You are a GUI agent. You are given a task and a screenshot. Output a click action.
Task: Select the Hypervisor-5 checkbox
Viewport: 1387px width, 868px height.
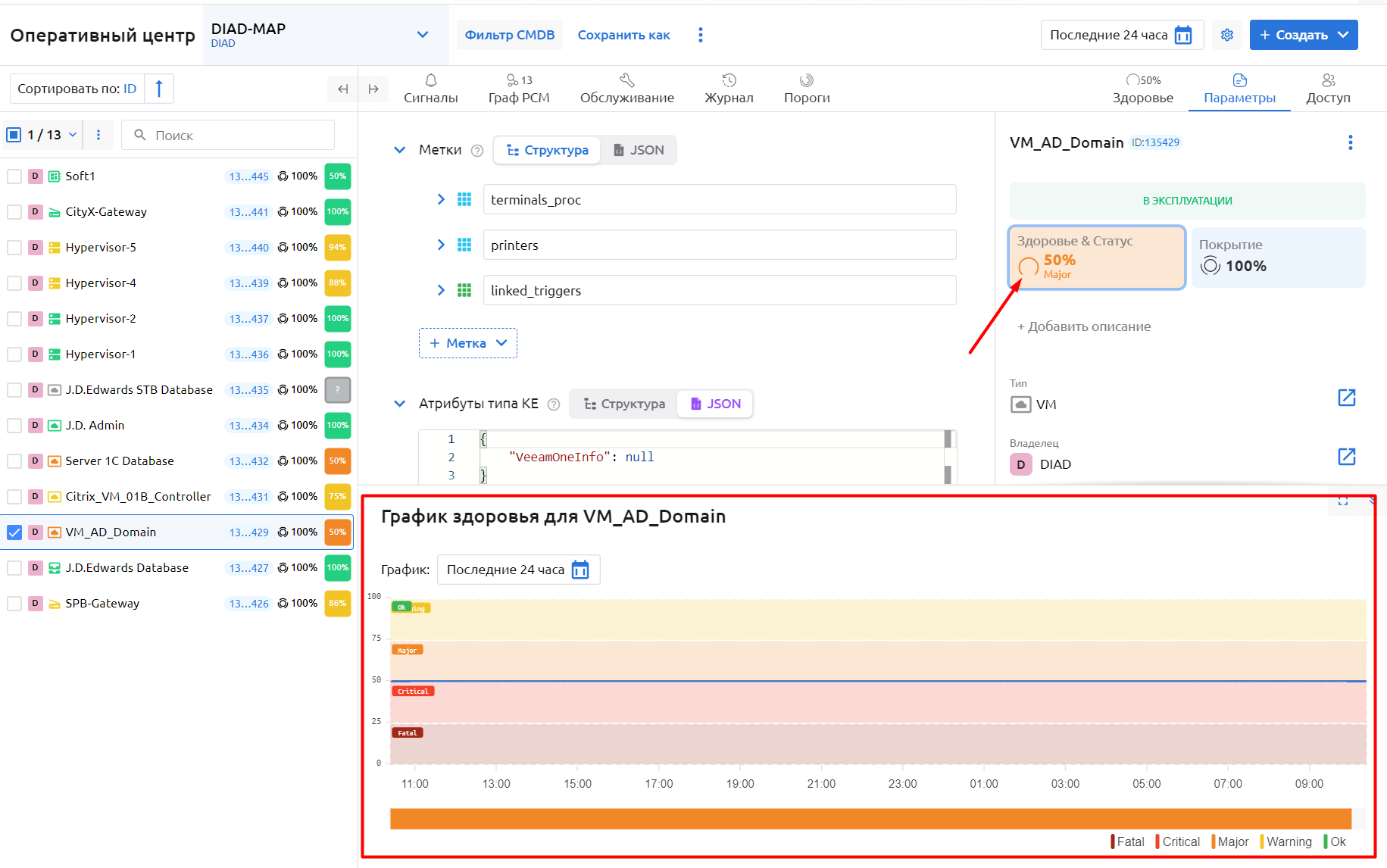[14, 248]
